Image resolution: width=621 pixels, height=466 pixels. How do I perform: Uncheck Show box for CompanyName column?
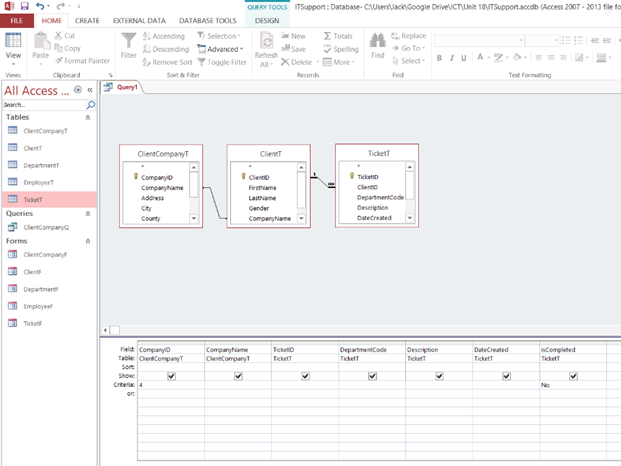click(238, 376)
